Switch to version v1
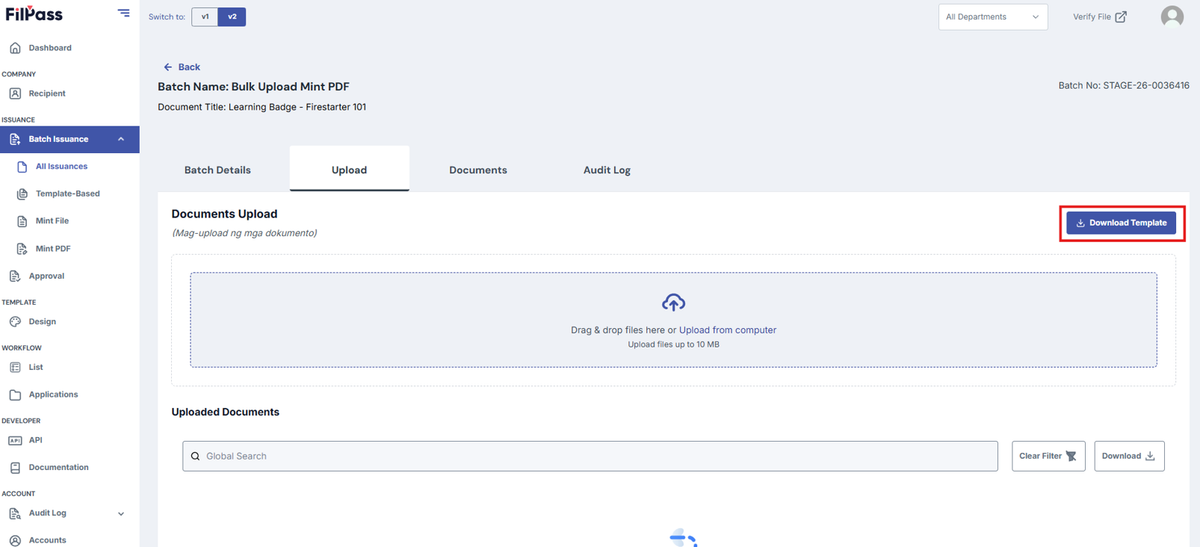This screenshot has height=547, width=1200. (x=205, y=17)
